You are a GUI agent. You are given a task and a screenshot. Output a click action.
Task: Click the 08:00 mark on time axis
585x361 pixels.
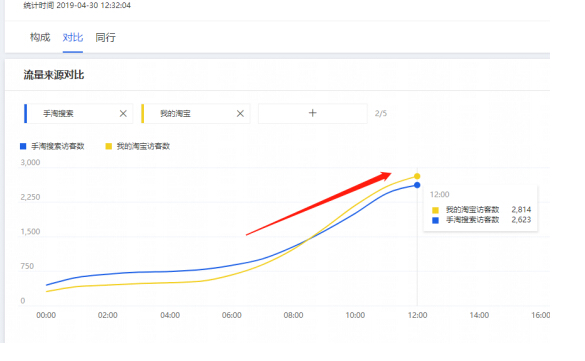click(293, 315)
